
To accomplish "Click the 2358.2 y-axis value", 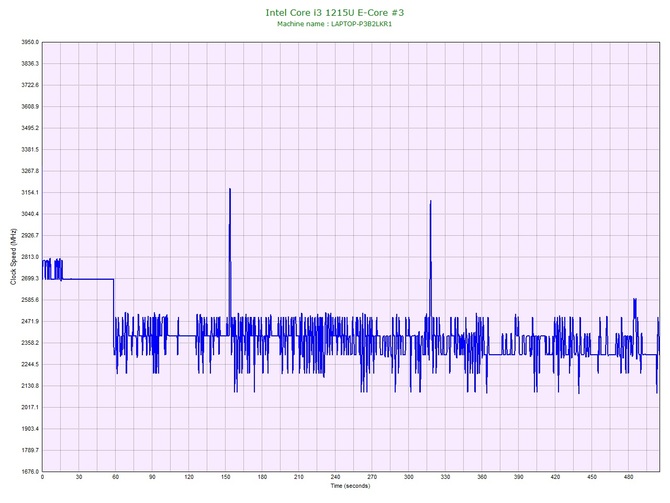I will pyautogui.click(x=30, y=343).
